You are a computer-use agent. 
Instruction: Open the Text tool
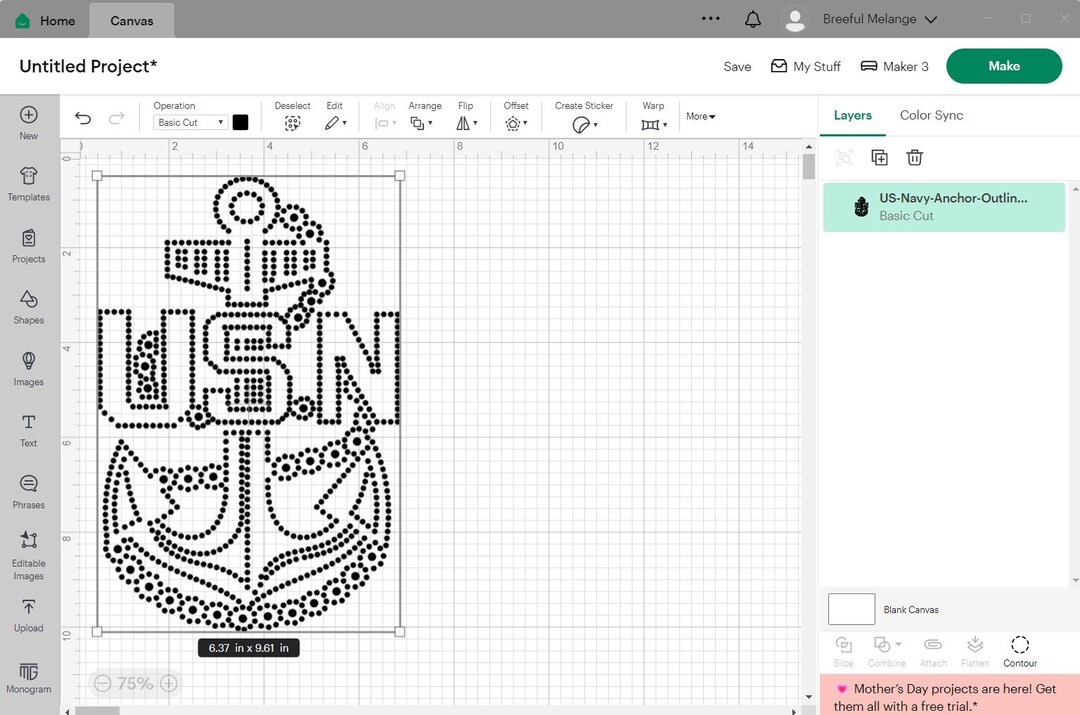point(28,430)
